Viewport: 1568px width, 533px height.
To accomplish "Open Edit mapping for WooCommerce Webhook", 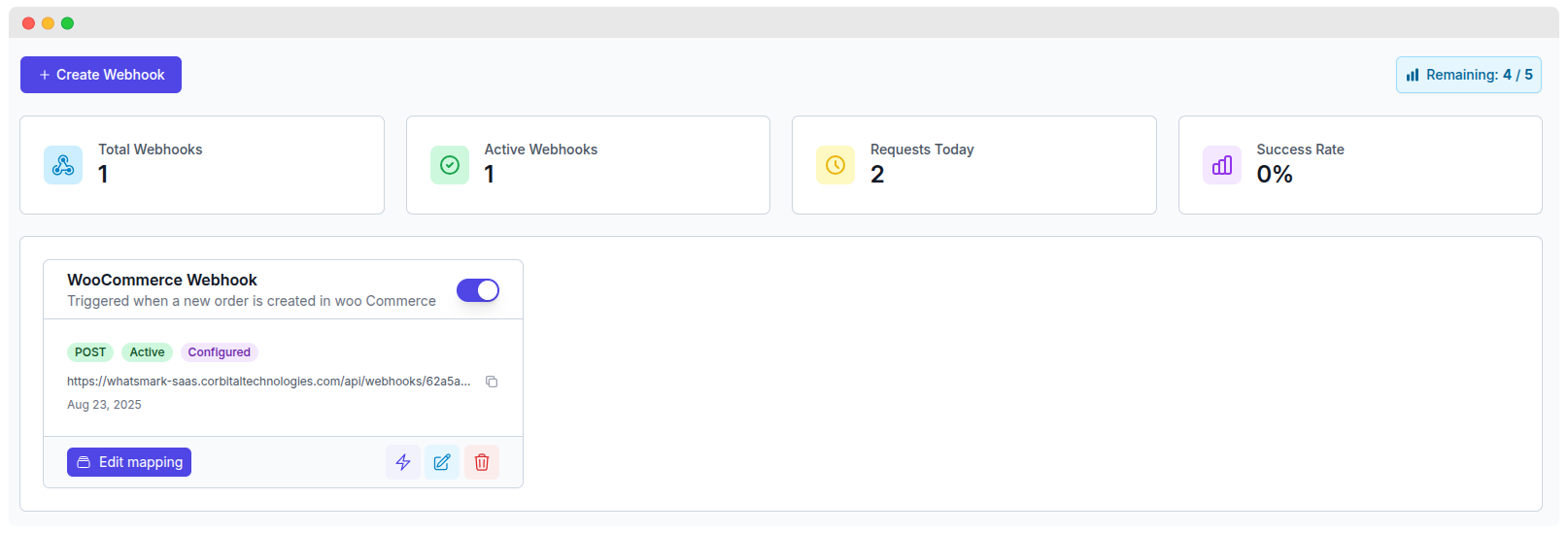I will [x=129, y=462].
